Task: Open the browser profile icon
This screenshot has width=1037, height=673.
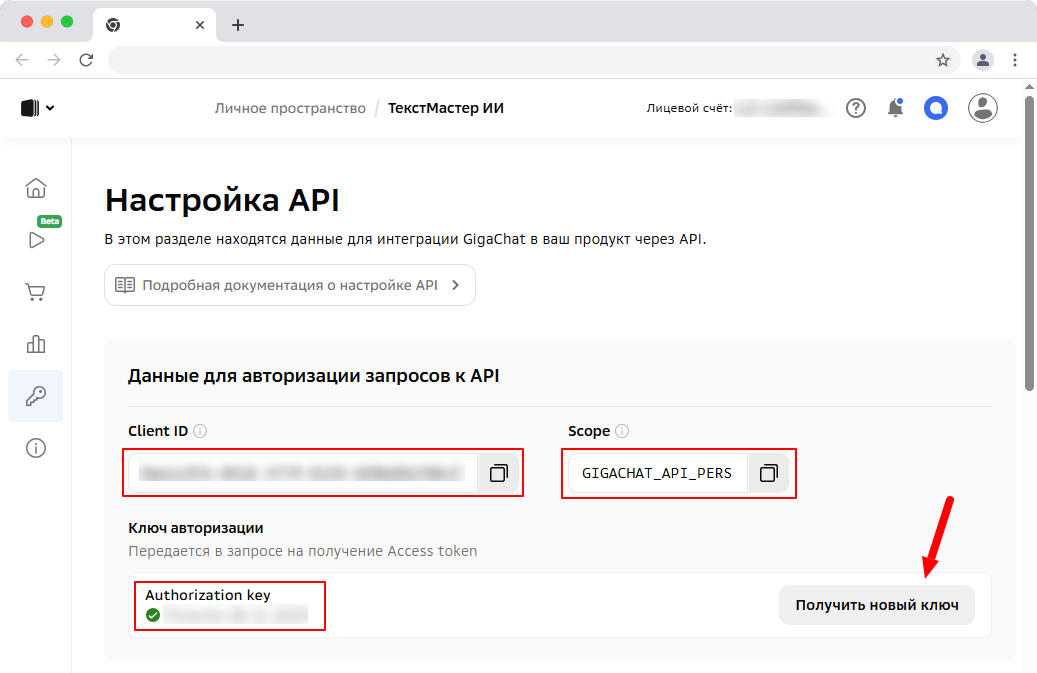Action: 983,60
